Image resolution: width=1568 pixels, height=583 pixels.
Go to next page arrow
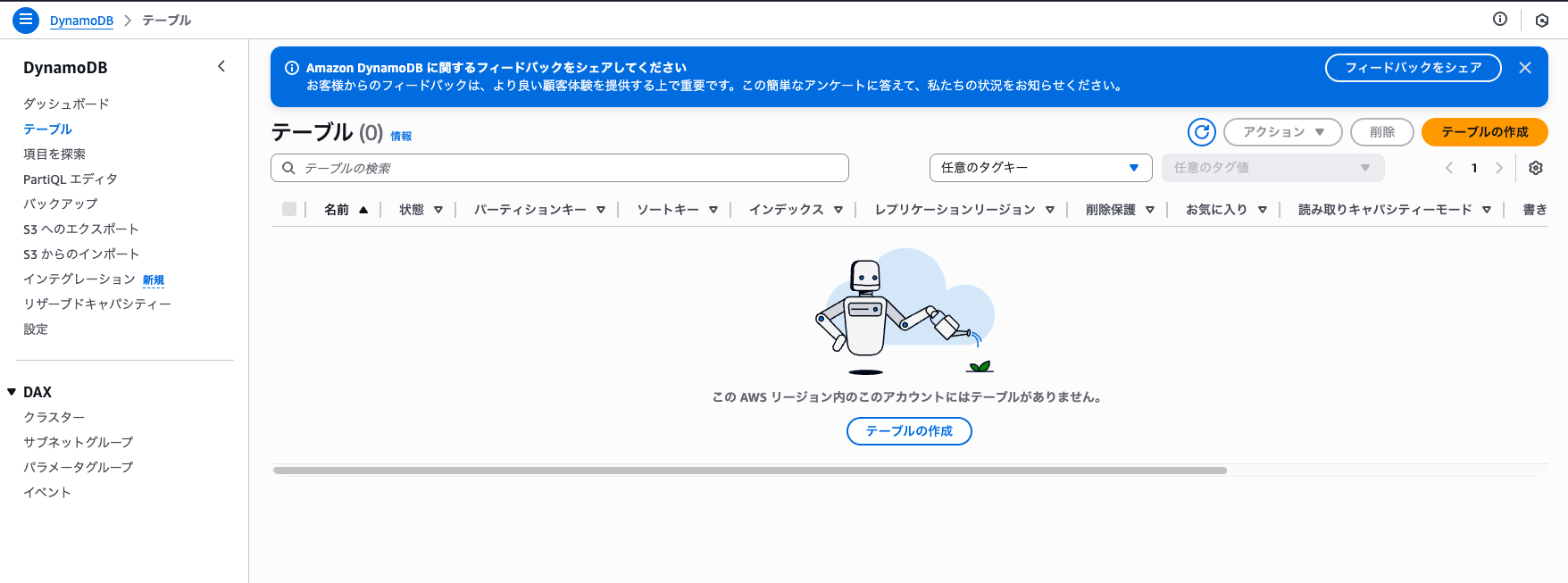point(1499,168)
